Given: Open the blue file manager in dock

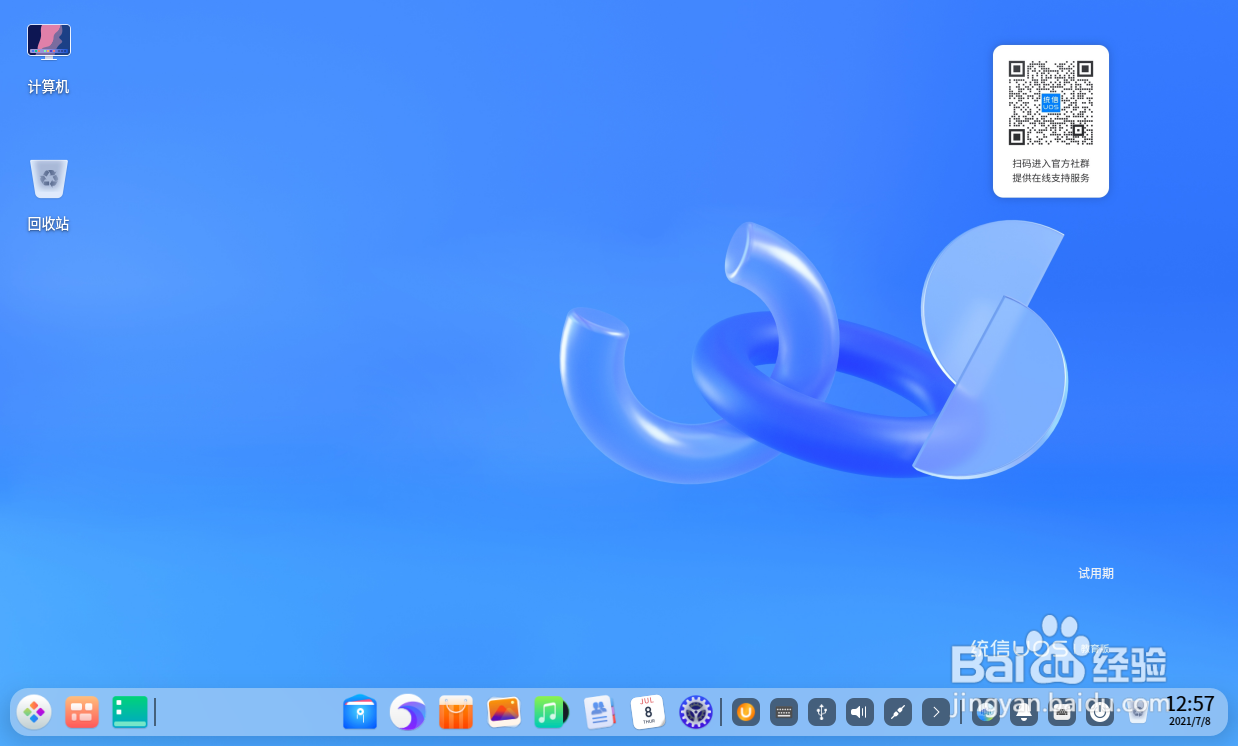Looking at the screenshot, I should [x=360, y=712].
